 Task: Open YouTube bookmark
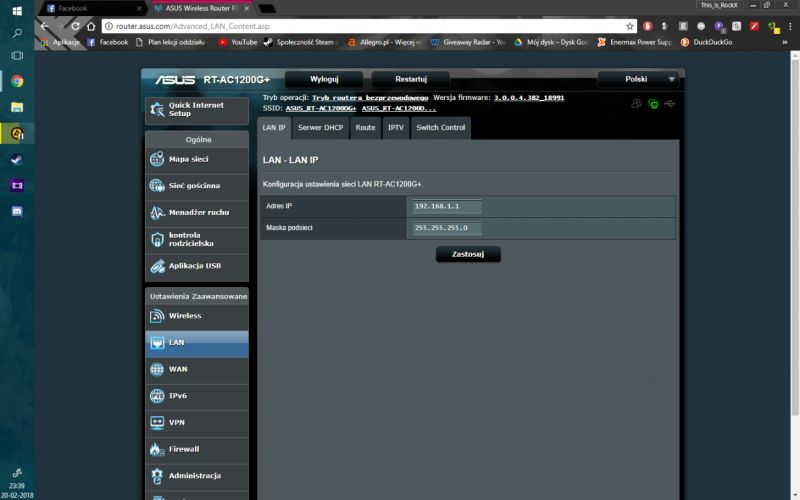click(x=238, y=42)
